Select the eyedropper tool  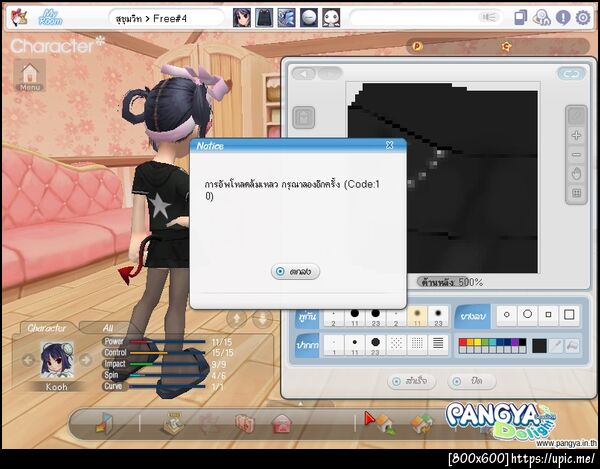556,346
